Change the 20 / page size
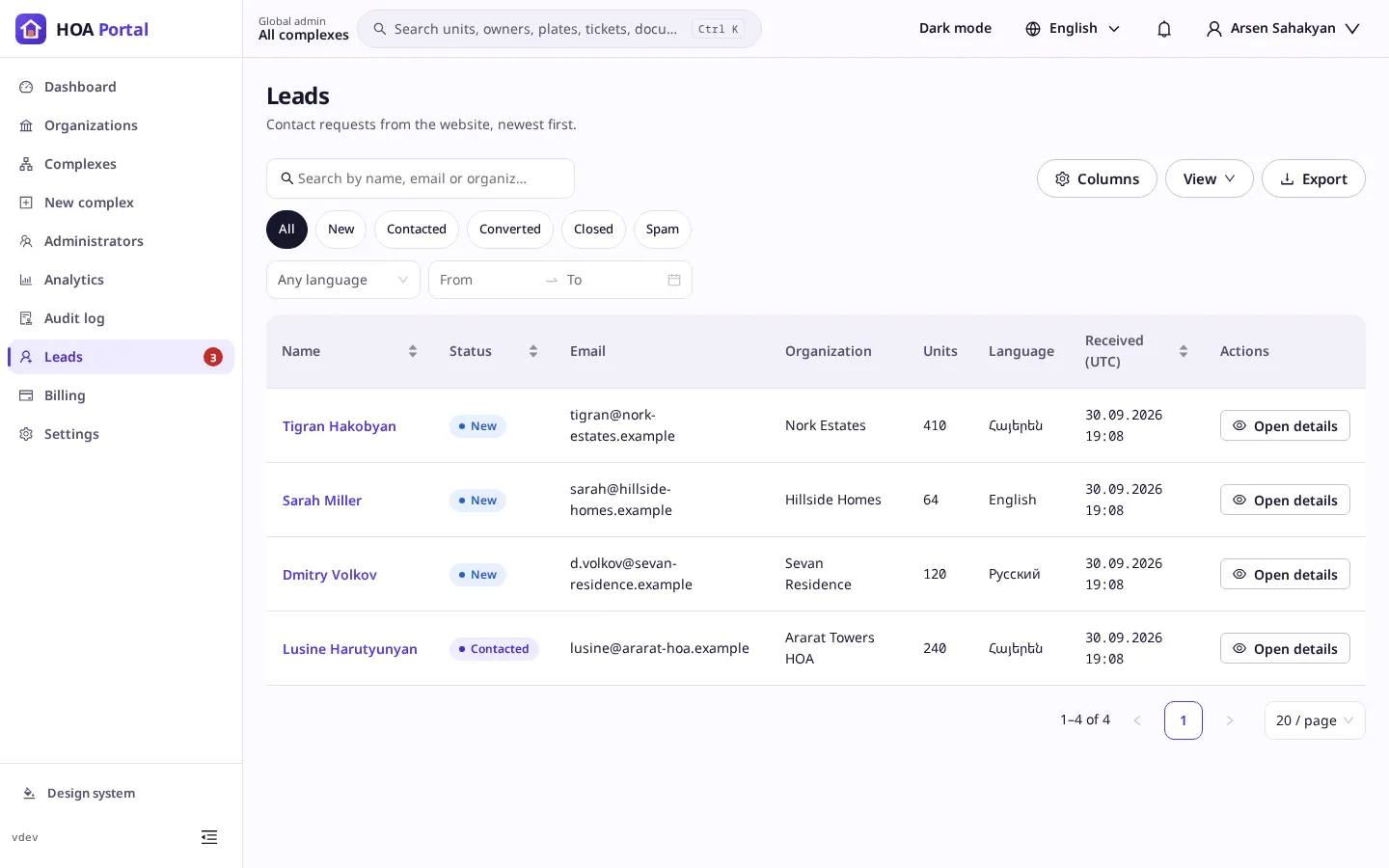The width and height of the screenshot is (1389, 868). click(x=1315, y=720)
